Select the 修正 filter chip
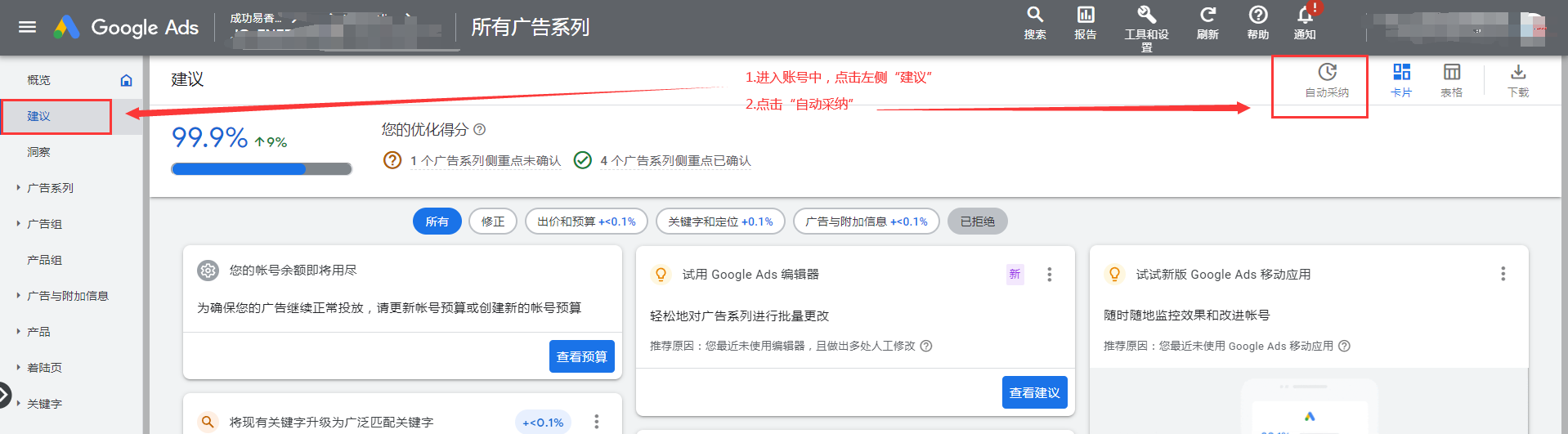 (x=493, y=221)
